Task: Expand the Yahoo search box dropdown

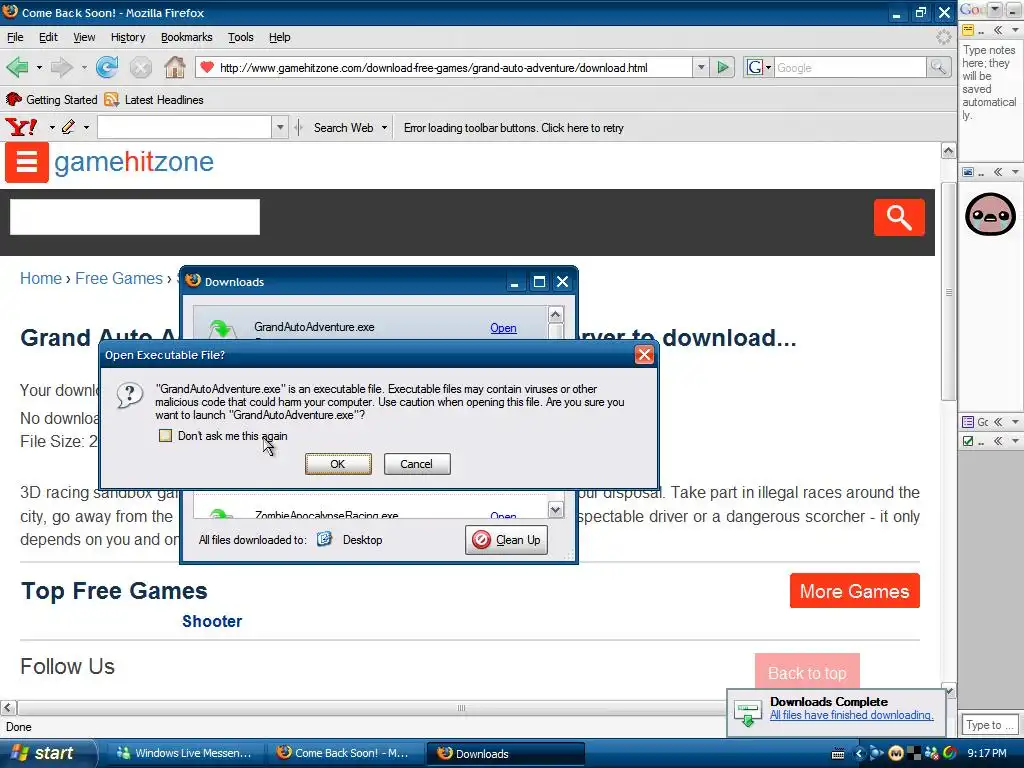Action: click(280, 127)
